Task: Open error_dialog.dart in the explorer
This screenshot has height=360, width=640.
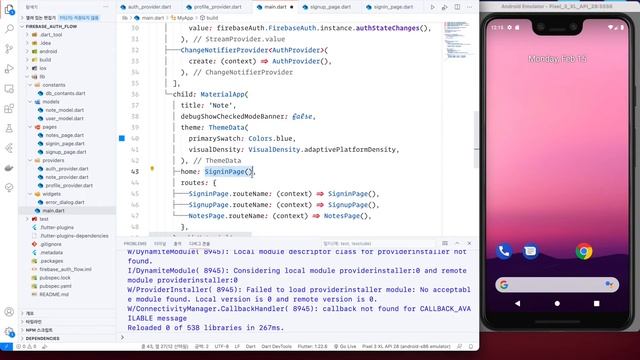Action: [x=65, y=202]
